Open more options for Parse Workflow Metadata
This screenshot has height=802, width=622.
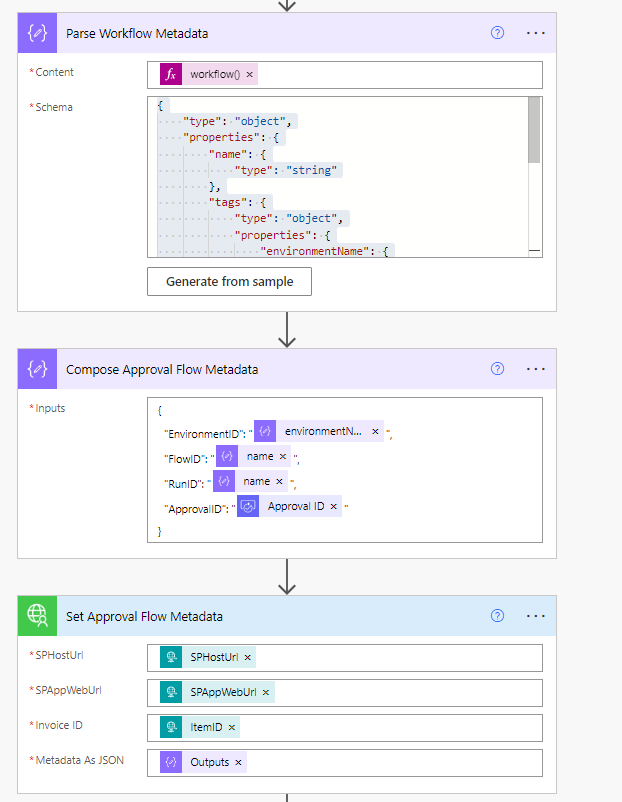click(536, 33)
